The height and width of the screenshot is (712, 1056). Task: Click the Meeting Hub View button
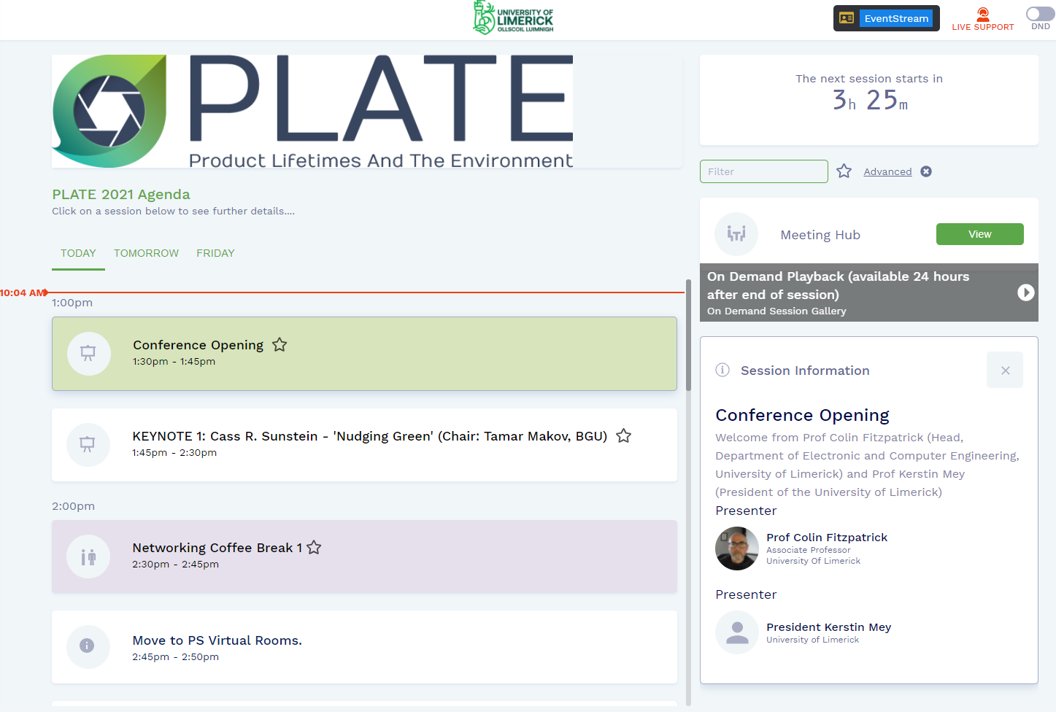(980, 234)
